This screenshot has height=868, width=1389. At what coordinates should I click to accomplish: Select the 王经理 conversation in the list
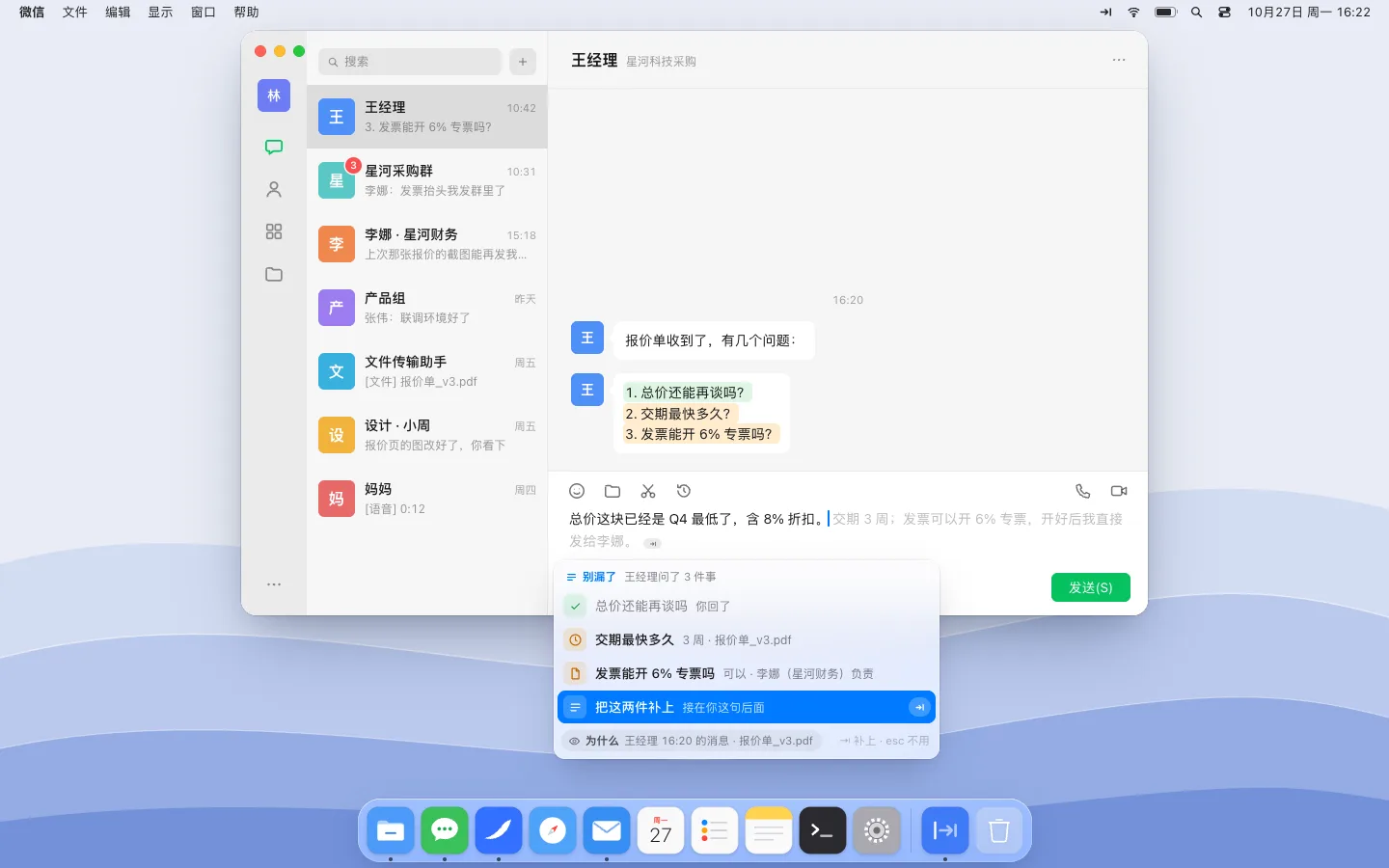[x=427, y=117]
